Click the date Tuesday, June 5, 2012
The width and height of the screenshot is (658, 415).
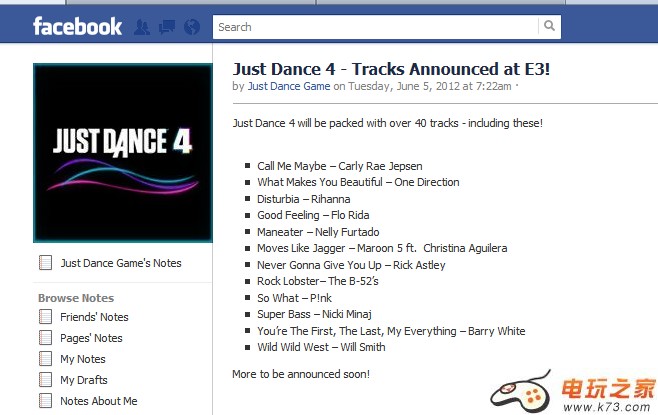404,86
